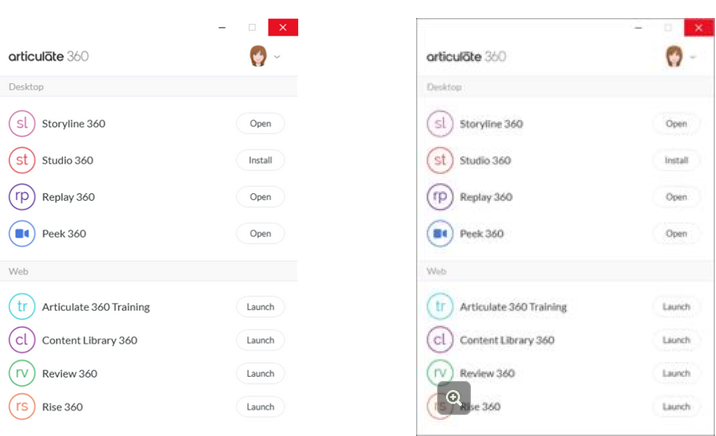Launch Rise 360 in the left window
The image size is (716, 436).
pos(260,406)
